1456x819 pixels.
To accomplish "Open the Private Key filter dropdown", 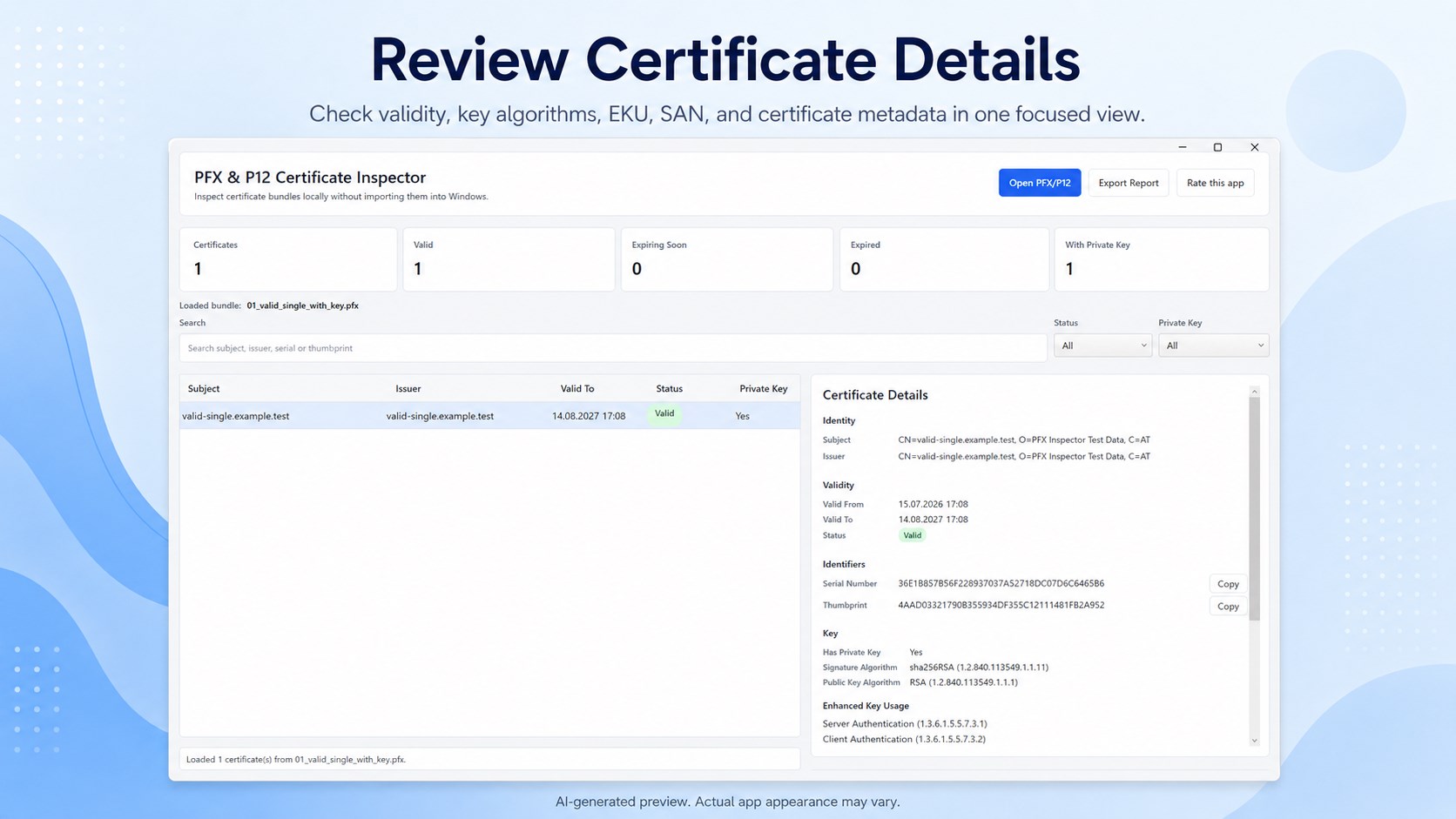I will tap(1213, 346).
